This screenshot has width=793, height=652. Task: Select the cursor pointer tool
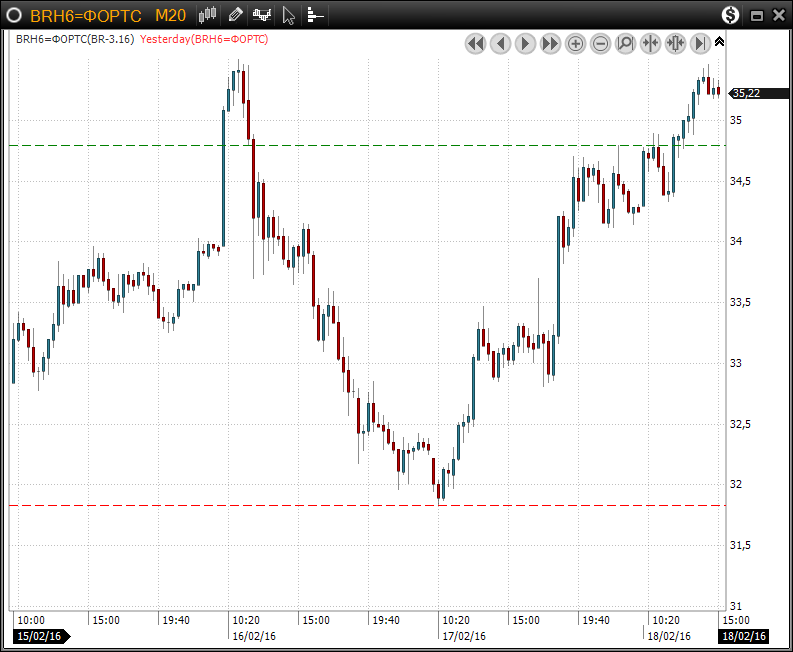[x=289, y=15]
